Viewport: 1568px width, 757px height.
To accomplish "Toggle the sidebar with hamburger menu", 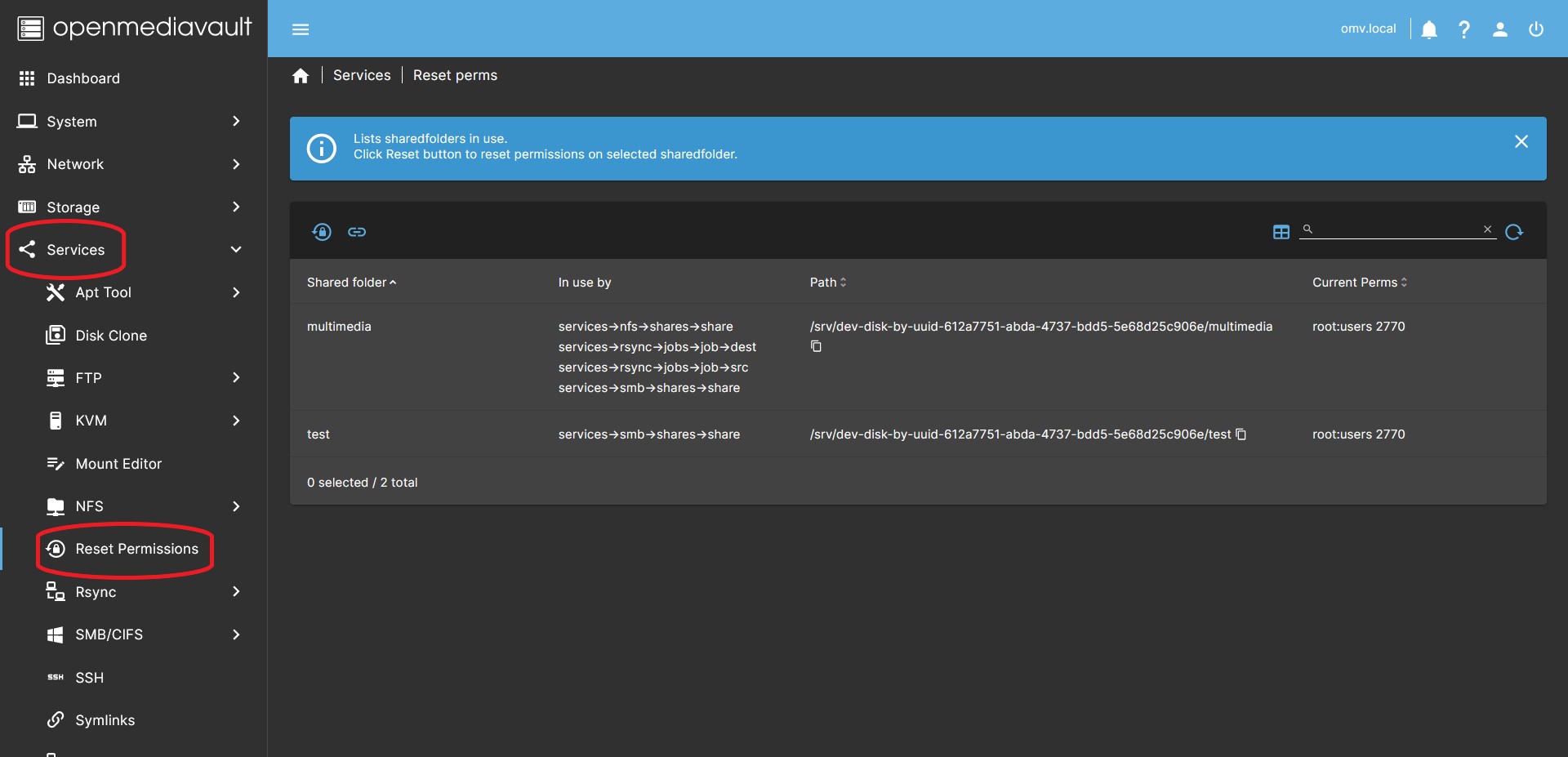I will pyautogui.click(x=301, y=29).
